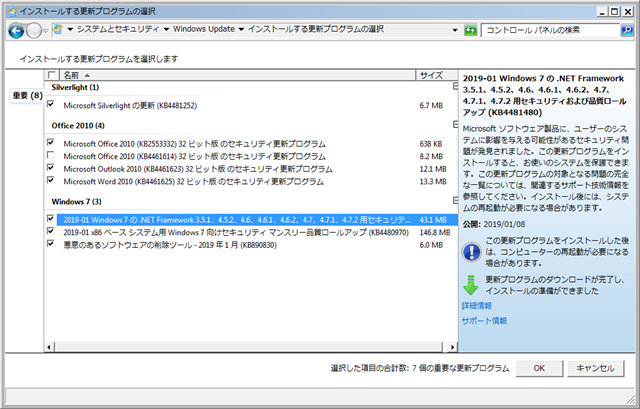The width and height of the screenshot is (640, 409).
Task: Click the 146.8 MB size value
Action: (435, 232)
